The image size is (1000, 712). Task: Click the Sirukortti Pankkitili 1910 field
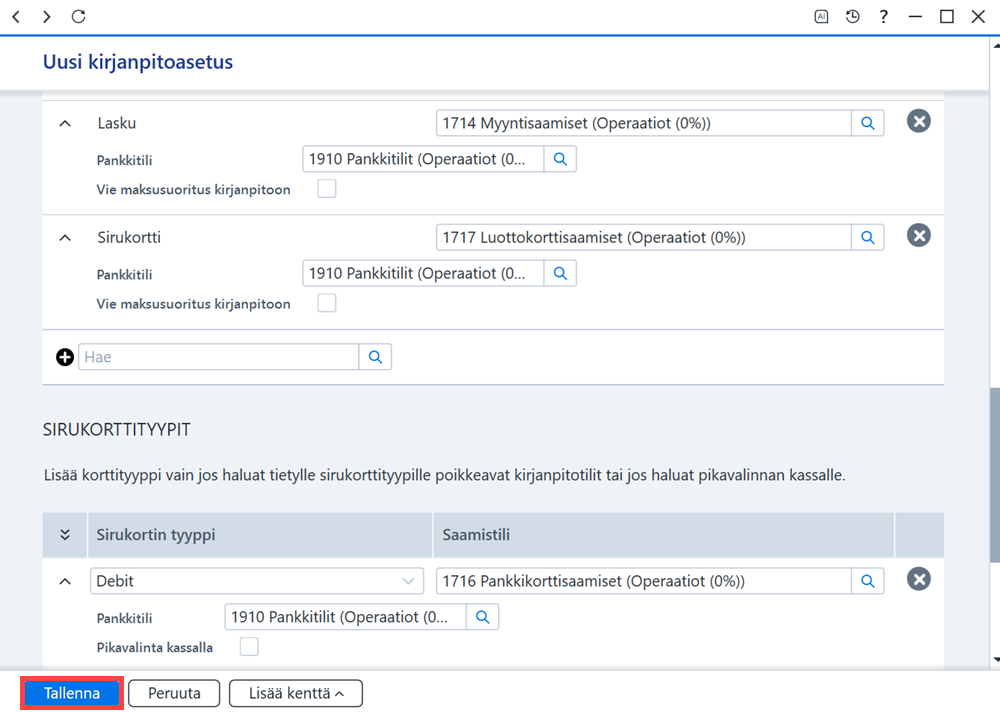(x=423, y=273)
